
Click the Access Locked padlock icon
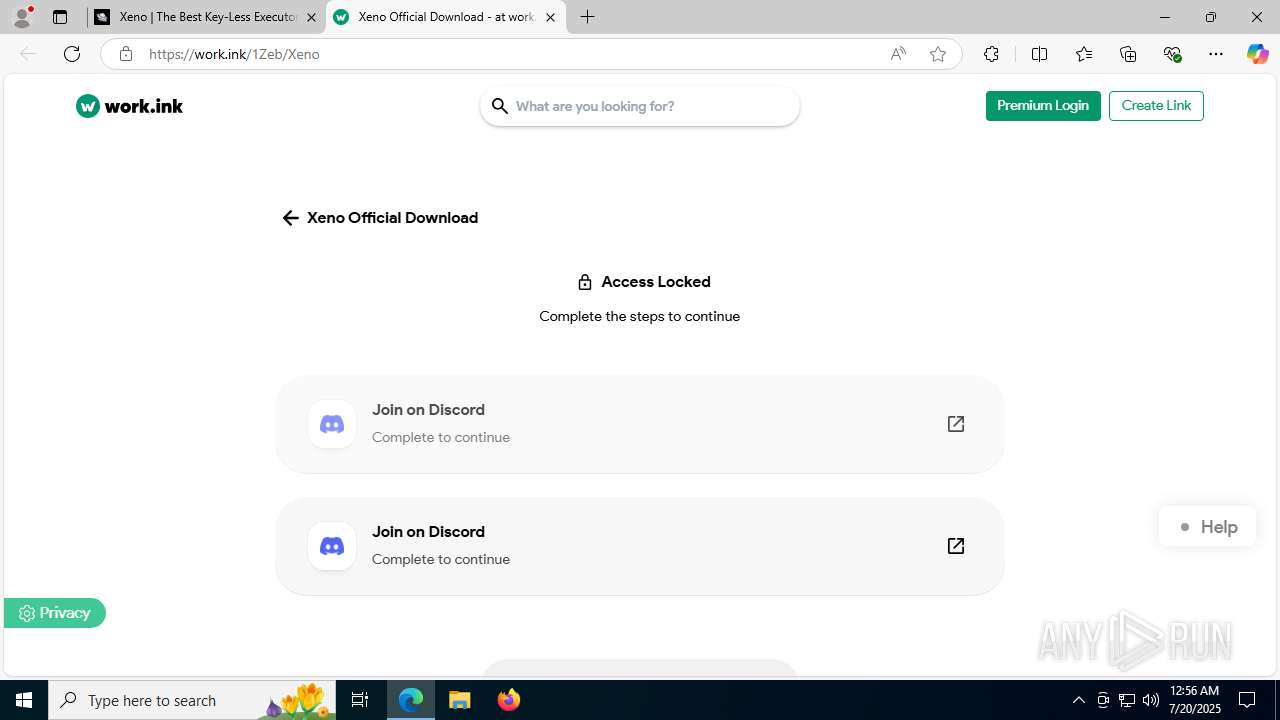(585, 282)
